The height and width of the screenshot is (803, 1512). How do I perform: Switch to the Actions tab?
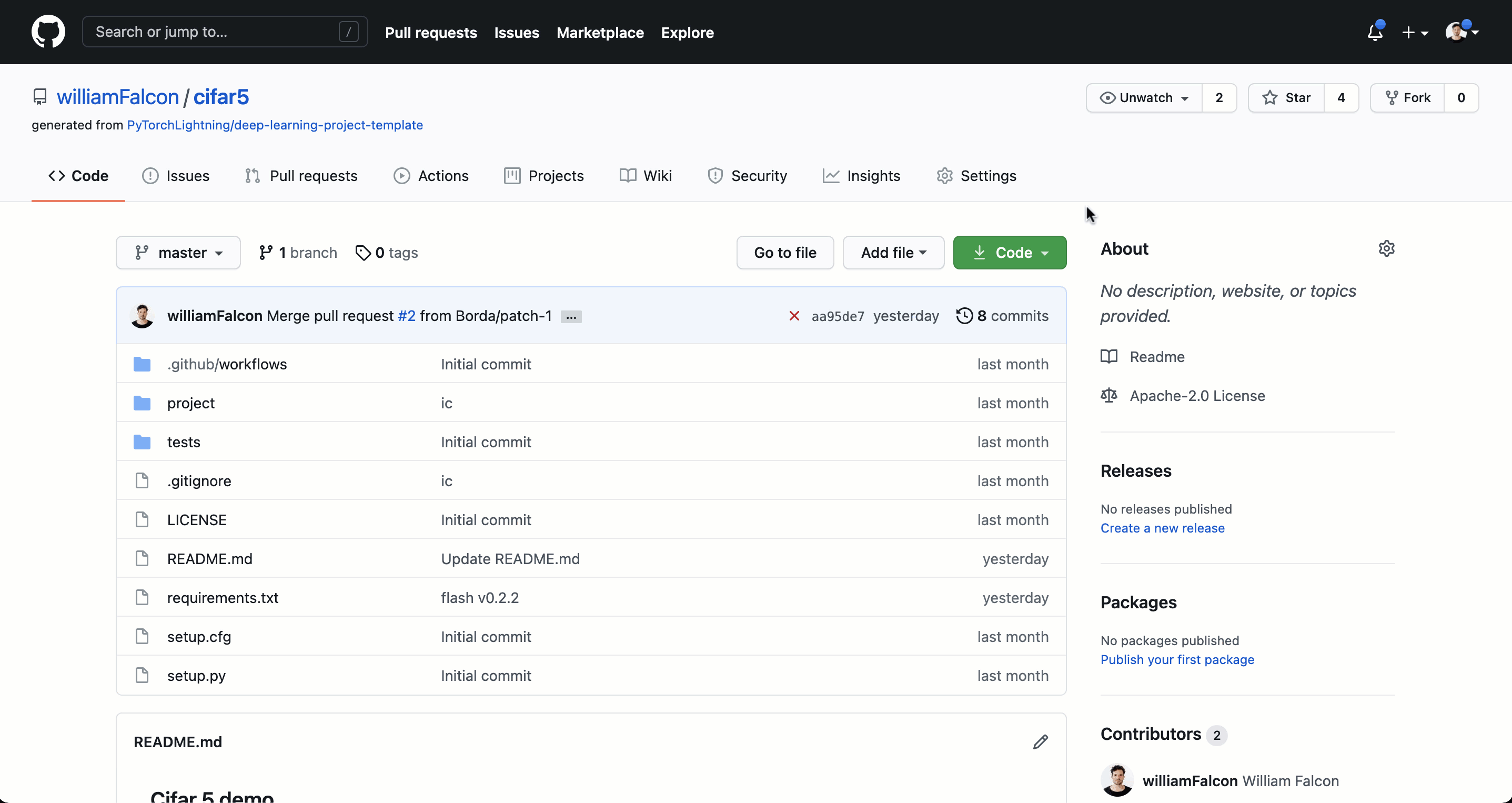click(x=431, y=176)
